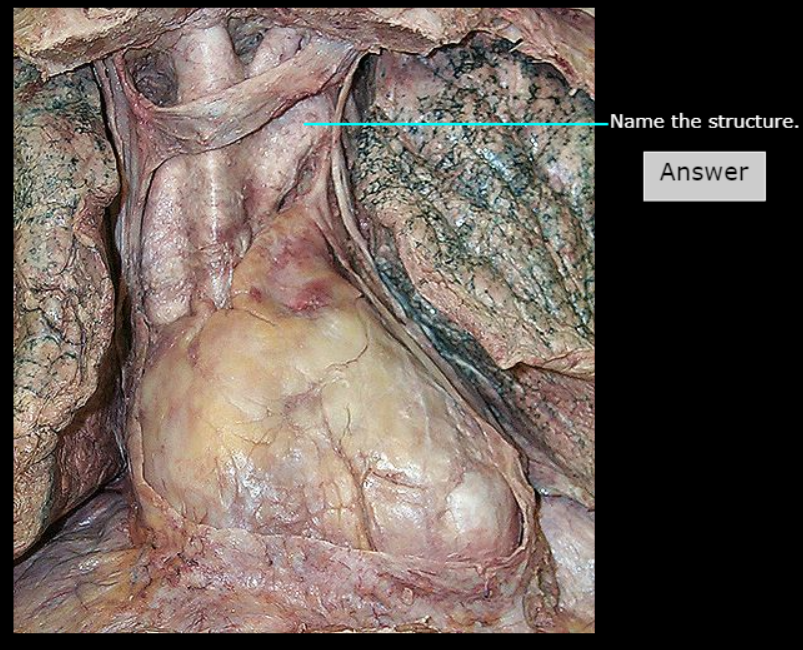Click the Answer button
The height and width of the screenshot is (650, 803).
click(x=704, y=176)
